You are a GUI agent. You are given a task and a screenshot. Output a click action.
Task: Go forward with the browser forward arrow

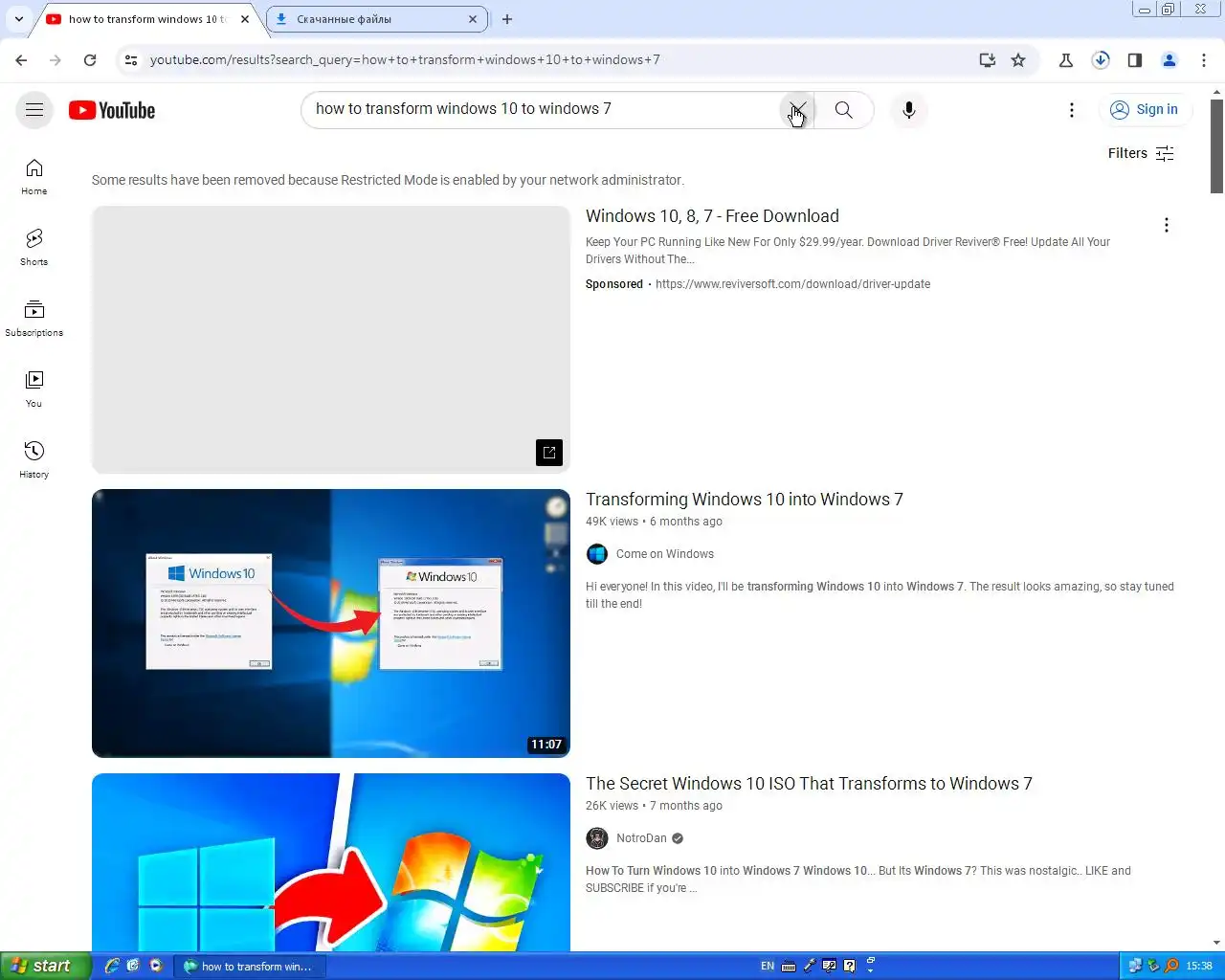pyautogui.click(x=56, y=60)
